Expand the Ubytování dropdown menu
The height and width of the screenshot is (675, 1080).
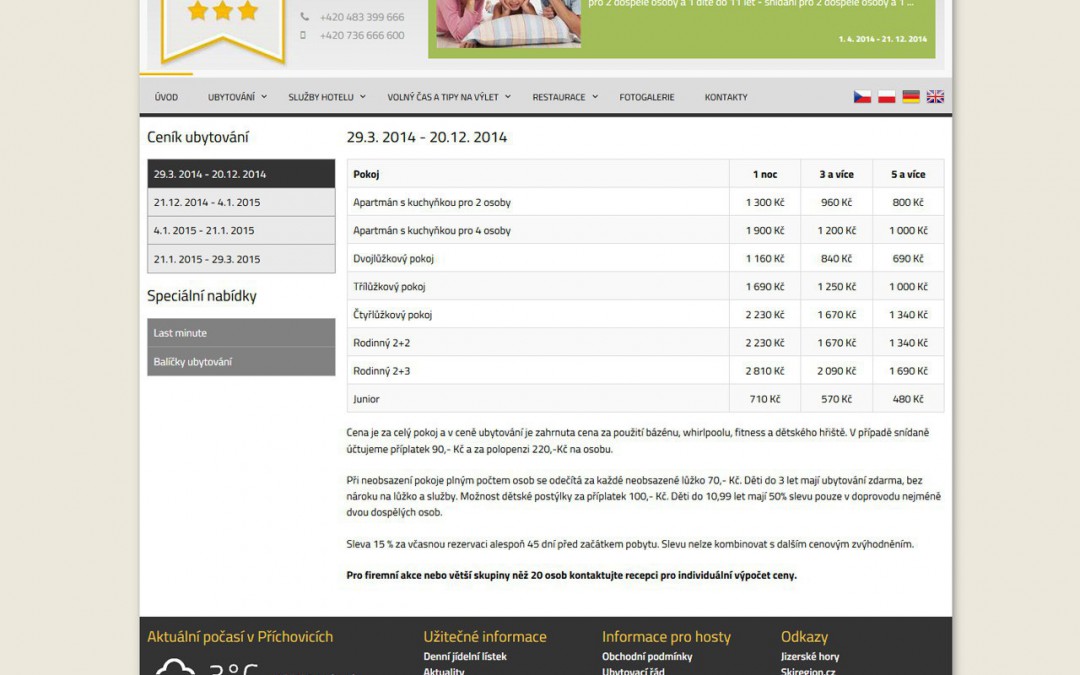click(237, 97)
